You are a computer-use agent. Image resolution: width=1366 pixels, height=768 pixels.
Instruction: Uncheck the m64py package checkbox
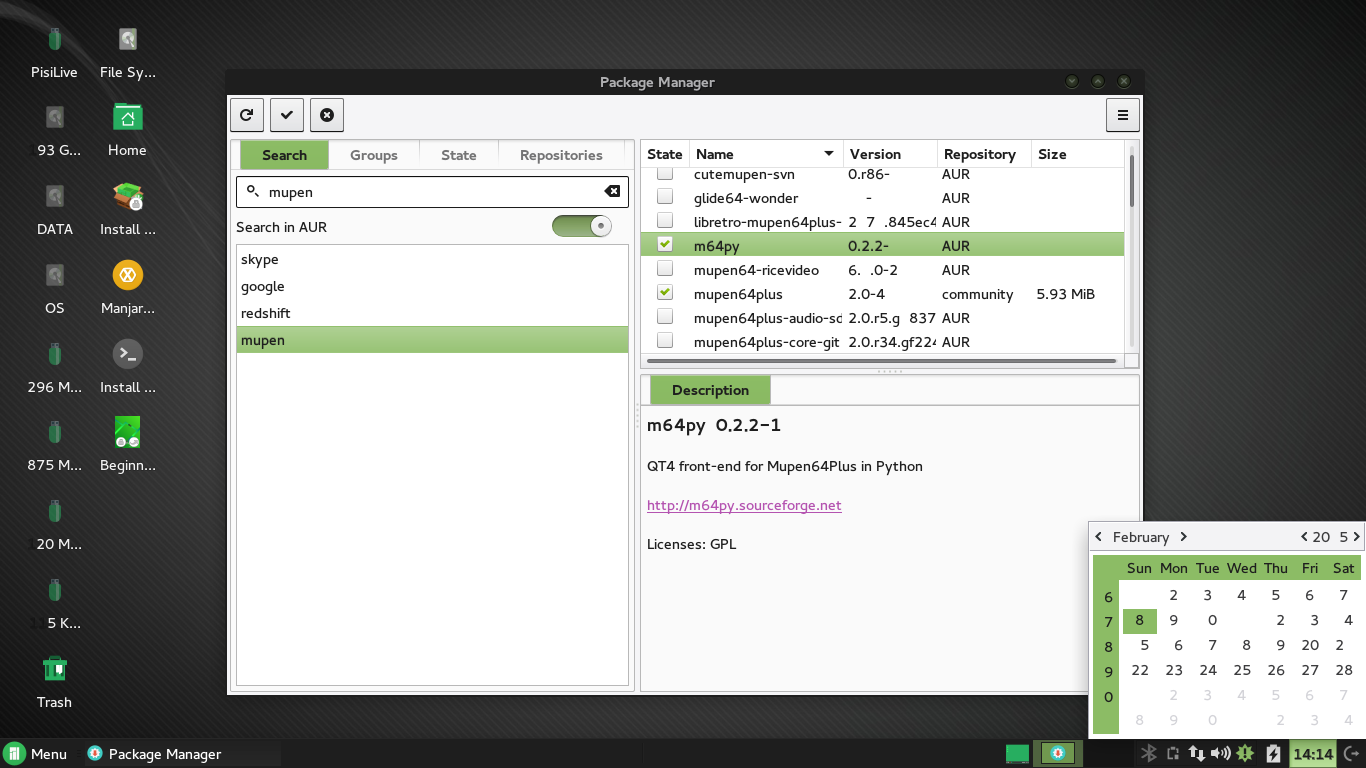coord(665,245)
